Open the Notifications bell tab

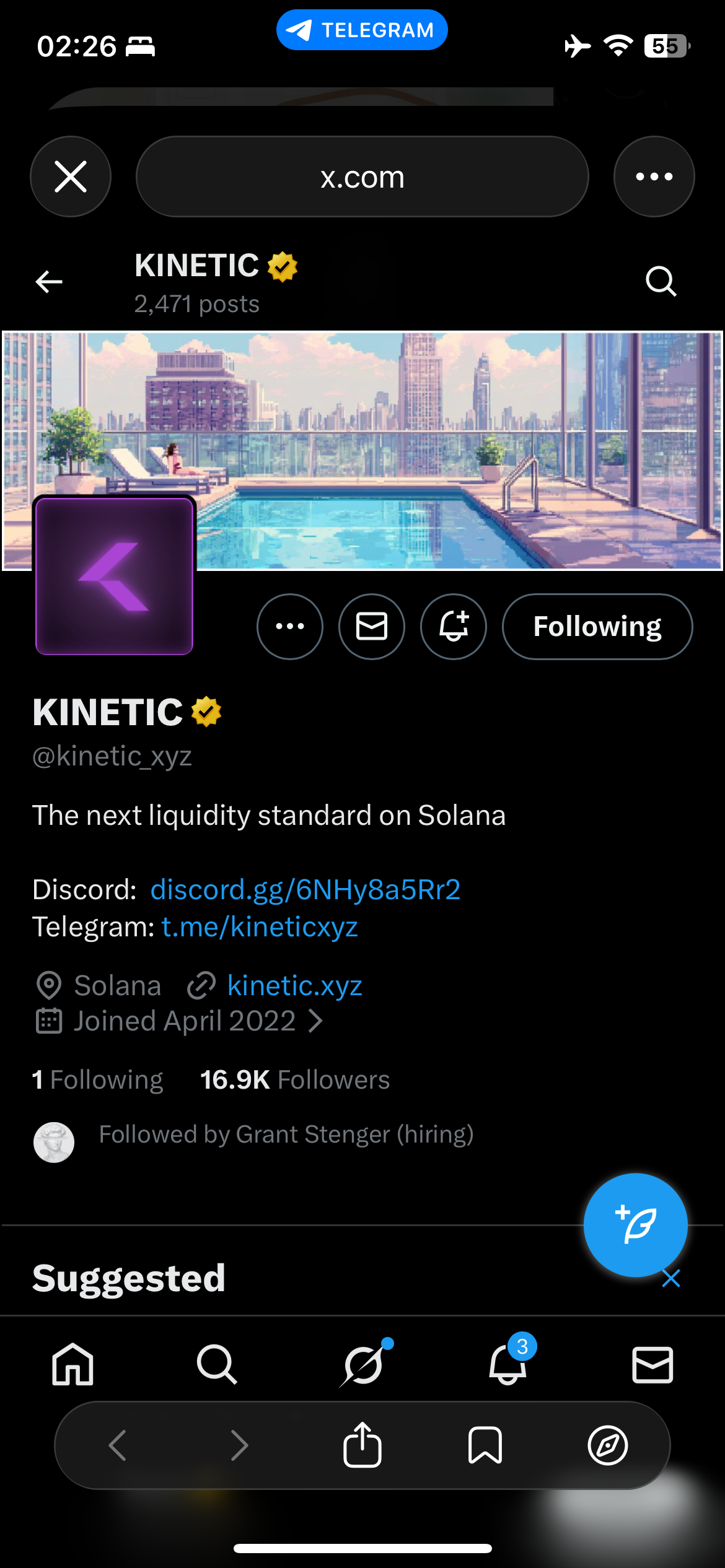508,1364
